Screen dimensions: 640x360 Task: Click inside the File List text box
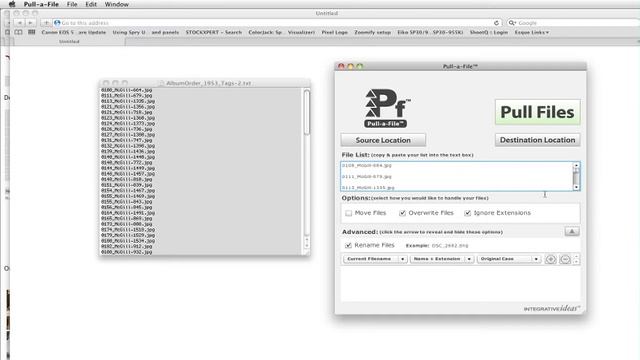457,176
